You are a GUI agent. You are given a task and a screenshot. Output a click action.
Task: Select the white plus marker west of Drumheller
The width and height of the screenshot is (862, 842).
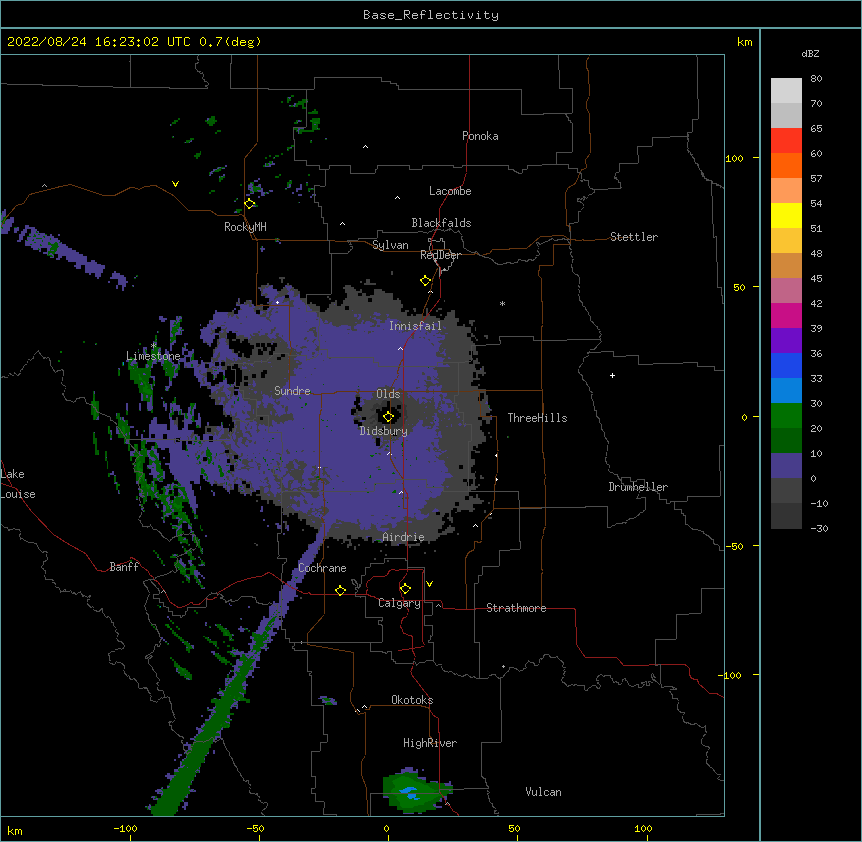[612, 375]
